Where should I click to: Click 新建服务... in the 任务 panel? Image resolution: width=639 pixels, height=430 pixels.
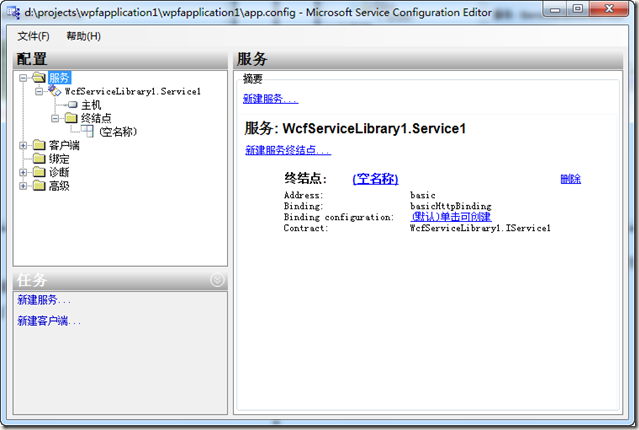44,300
